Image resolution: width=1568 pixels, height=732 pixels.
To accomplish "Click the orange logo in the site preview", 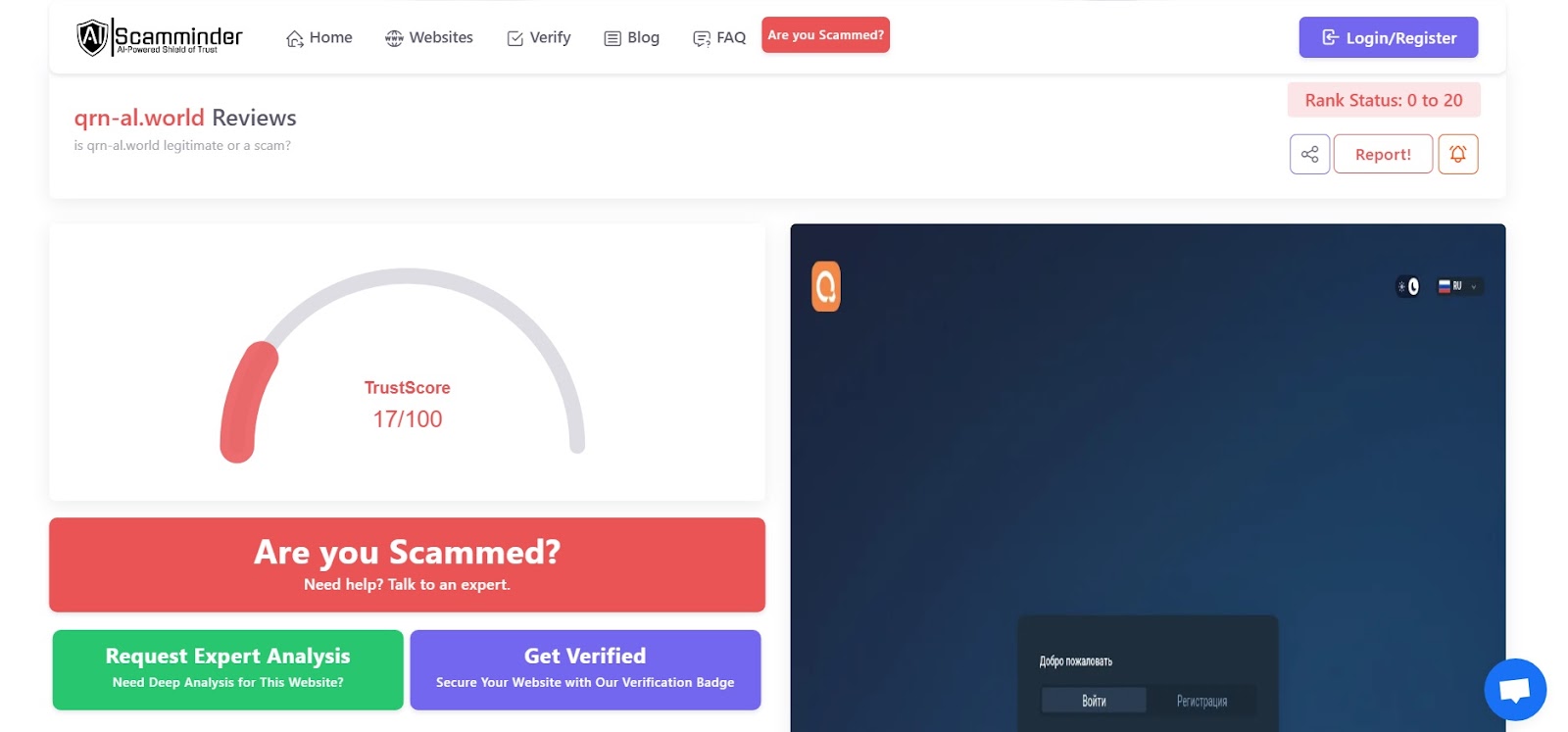I will [x=826, y=286].
